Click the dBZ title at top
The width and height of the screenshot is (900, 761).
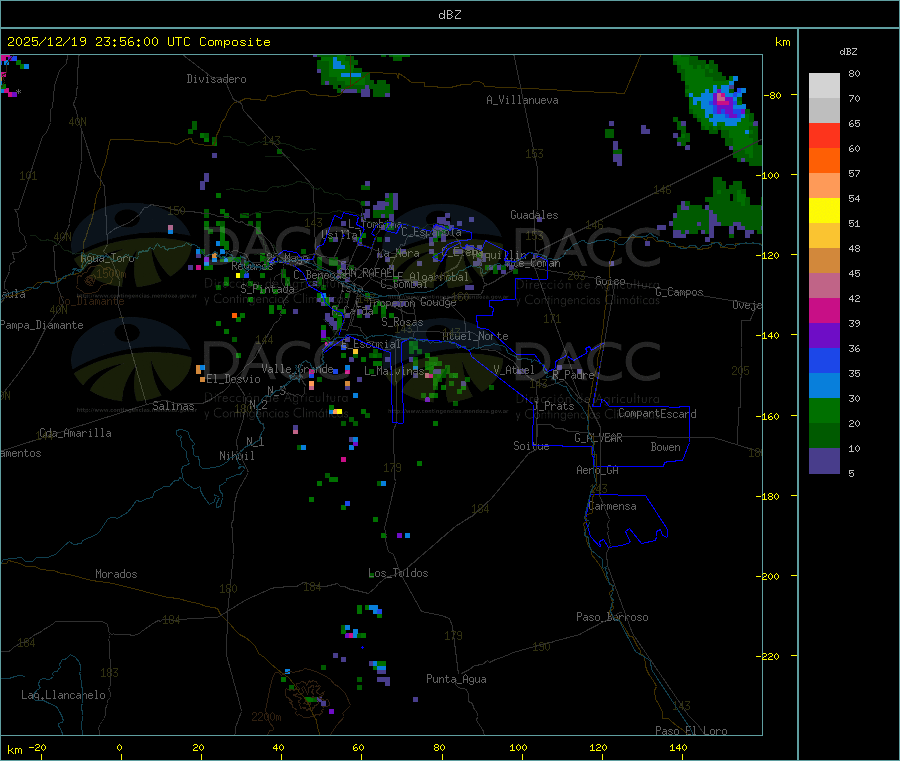449,15
